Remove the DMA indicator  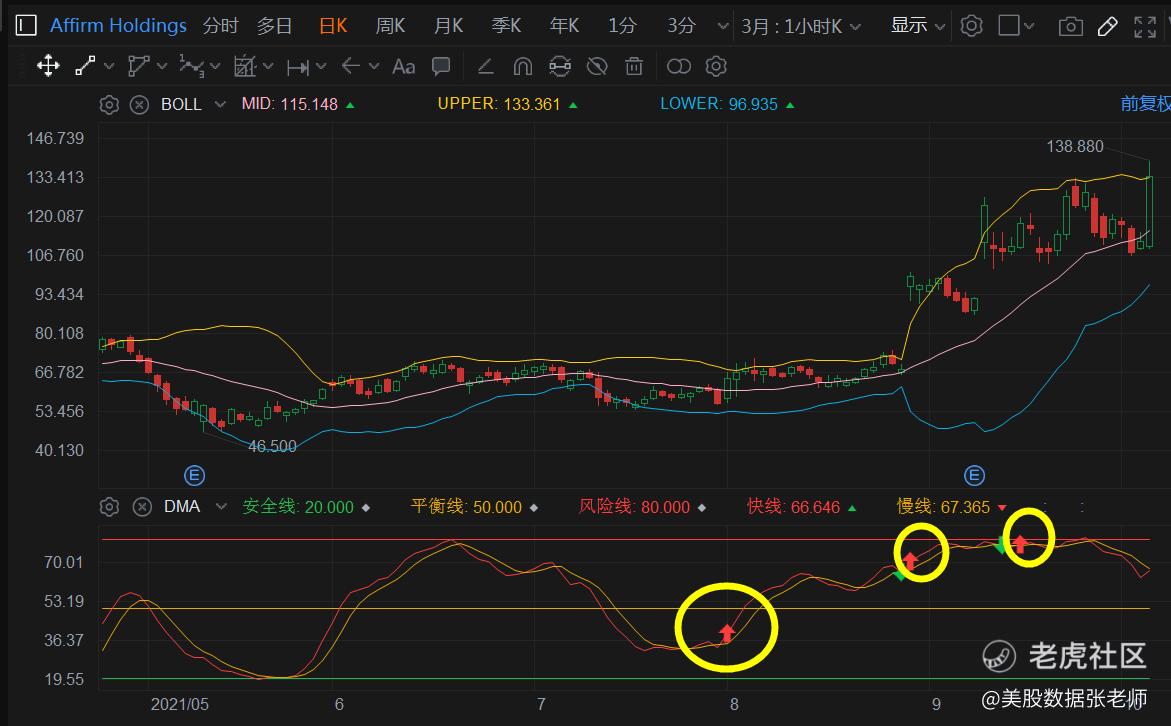(x=142, y=507)
